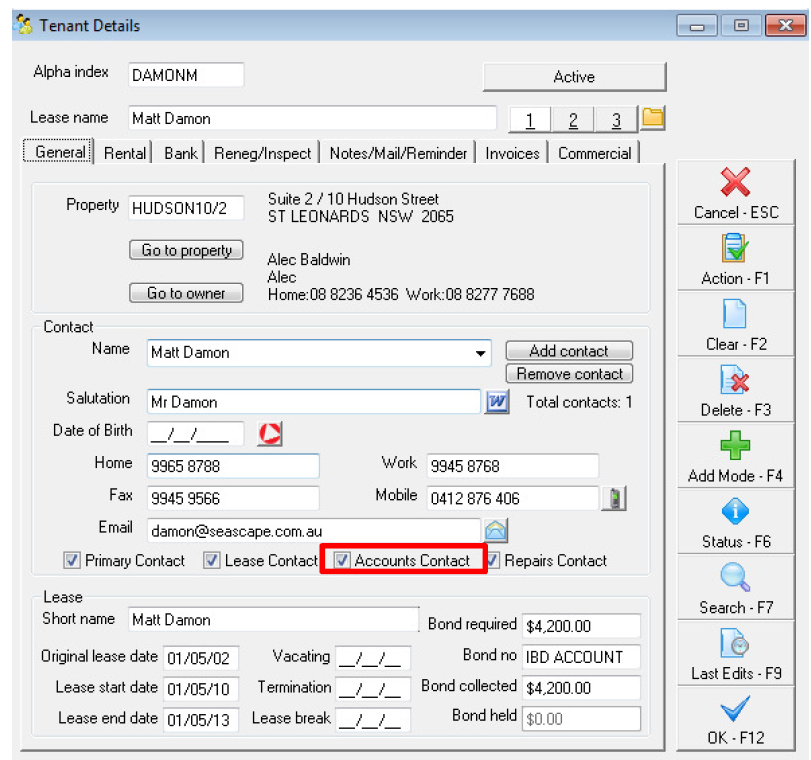This screenshot has height=760, width=811.
Task: Open the Last Edits - F9 clock icon
Action: point(735,643)
